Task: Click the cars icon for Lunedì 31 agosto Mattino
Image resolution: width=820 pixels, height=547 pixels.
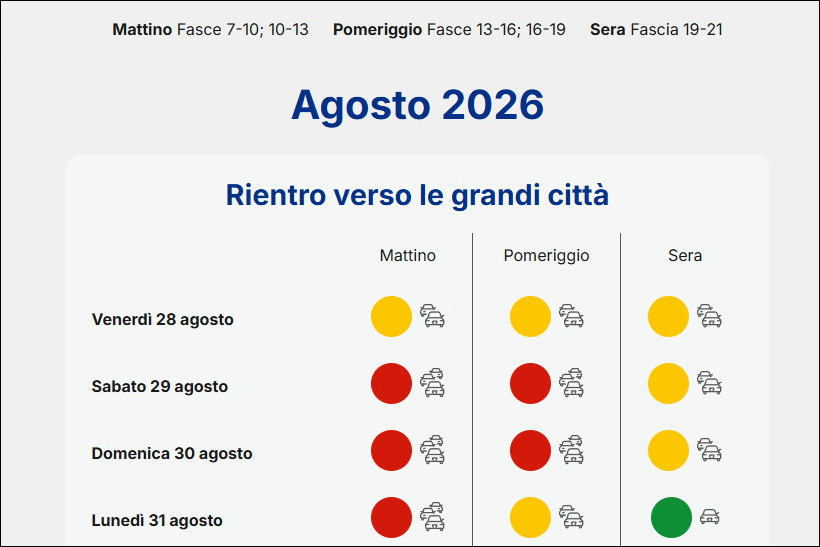Action: coord(432,517)
